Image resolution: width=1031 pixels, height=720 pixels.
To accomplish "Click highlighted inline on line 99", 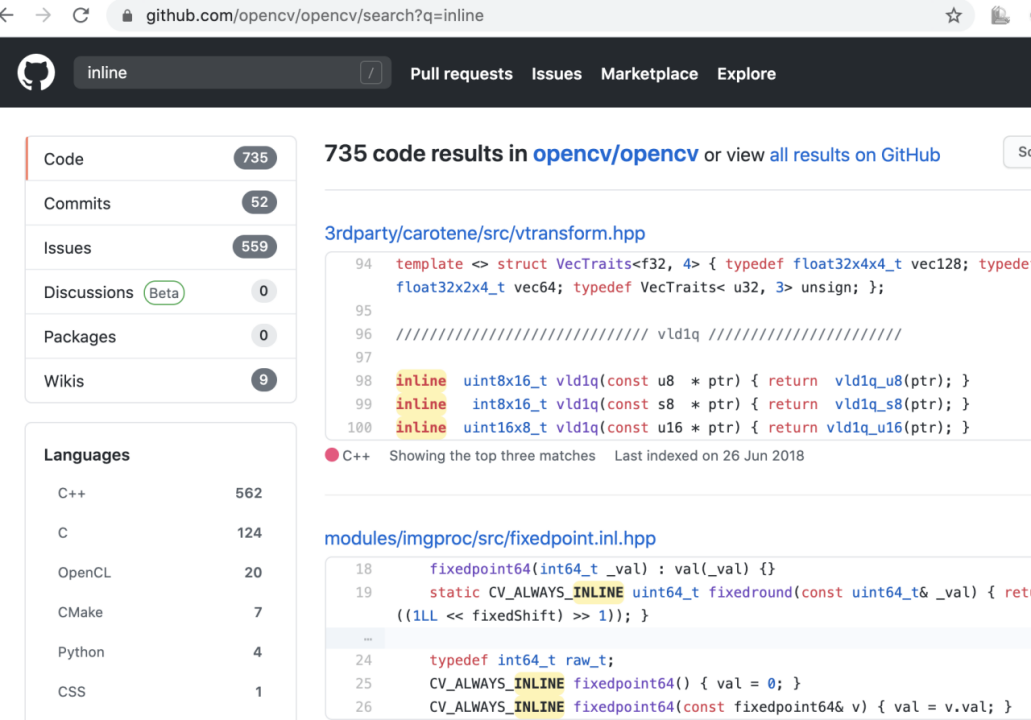I will 421,404.
